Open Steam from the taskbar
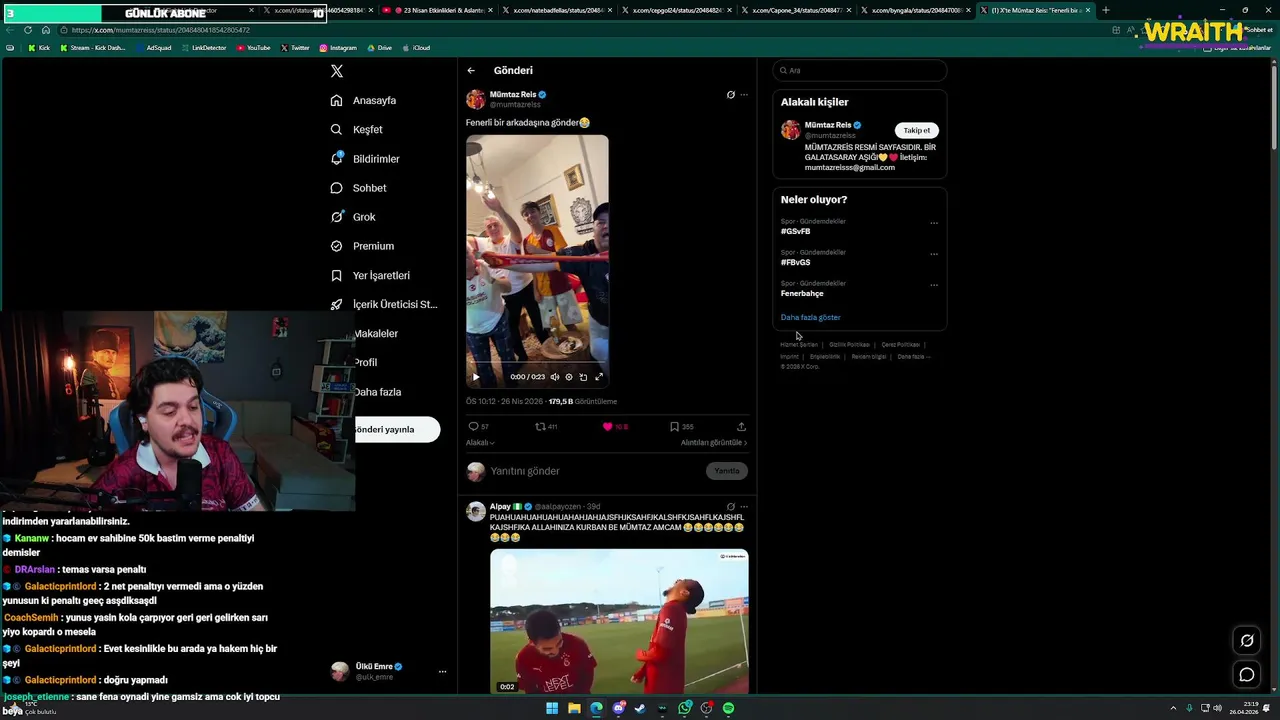 click(x=640, y=708)
